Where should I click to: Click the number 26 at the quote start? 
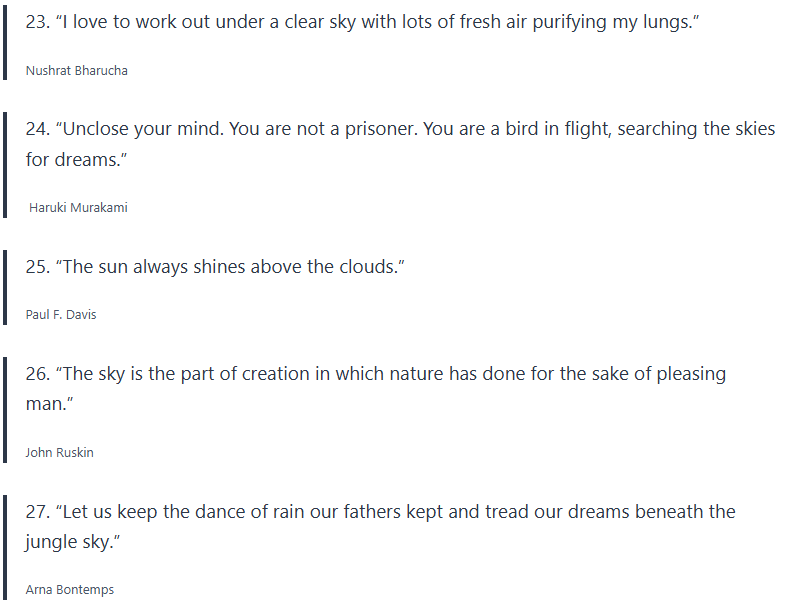[37, 374]
